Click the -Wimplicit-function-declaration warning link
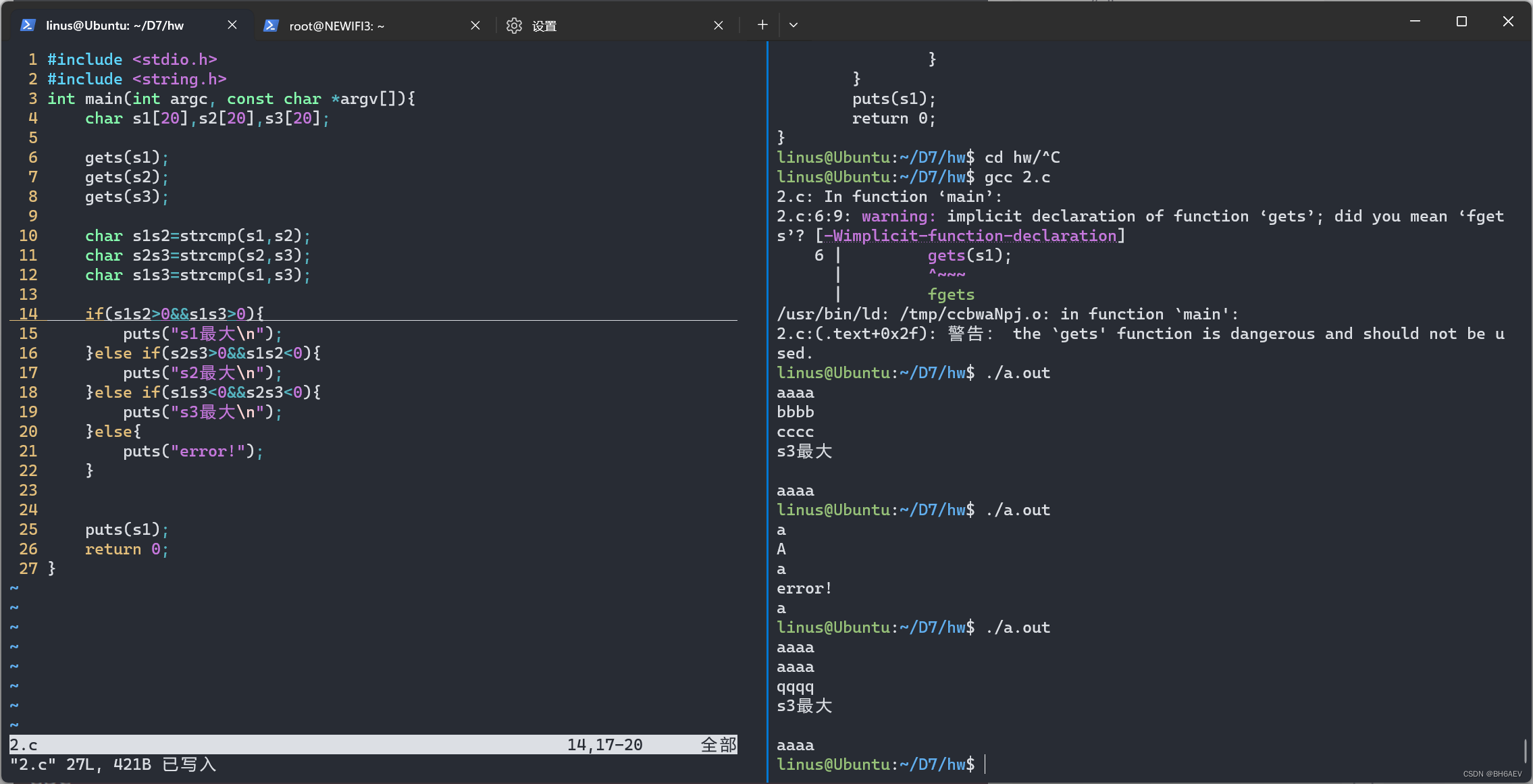The width and height of the screenshot is (1533, 784). click(x=970, y=236)
